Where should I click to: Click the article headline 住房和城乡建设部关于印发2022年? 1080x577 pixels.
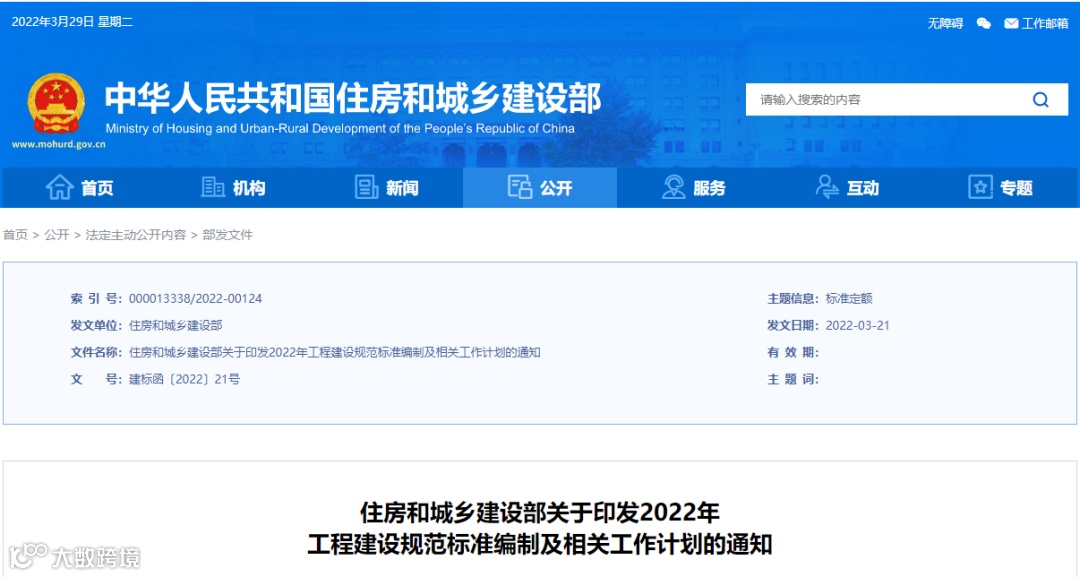tap(540, 512)
